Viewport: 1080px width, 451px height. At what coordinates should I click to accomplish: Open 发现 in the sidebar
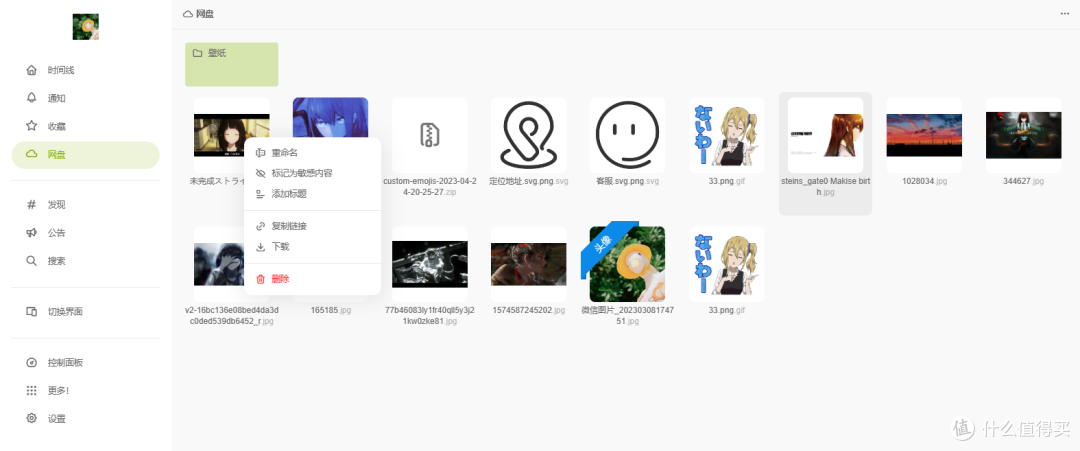[85, 204]
